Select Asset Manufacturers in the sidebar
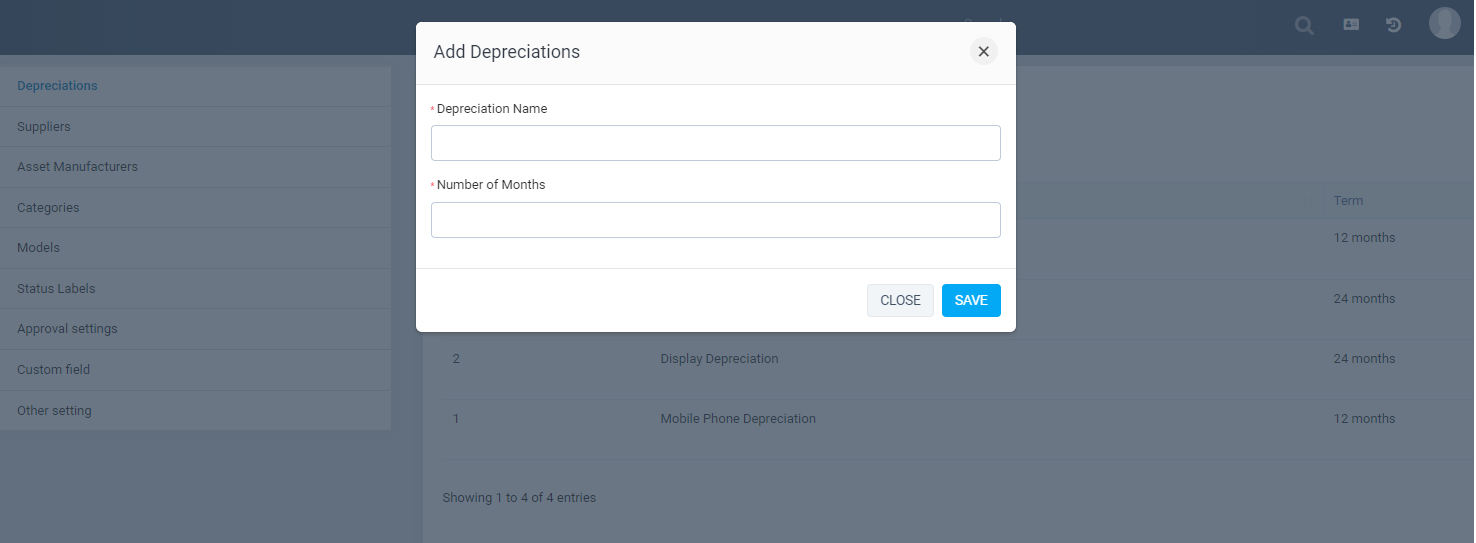Image resolution: width=1476 pixels, height=543 pixels. (x=77, y=167)
